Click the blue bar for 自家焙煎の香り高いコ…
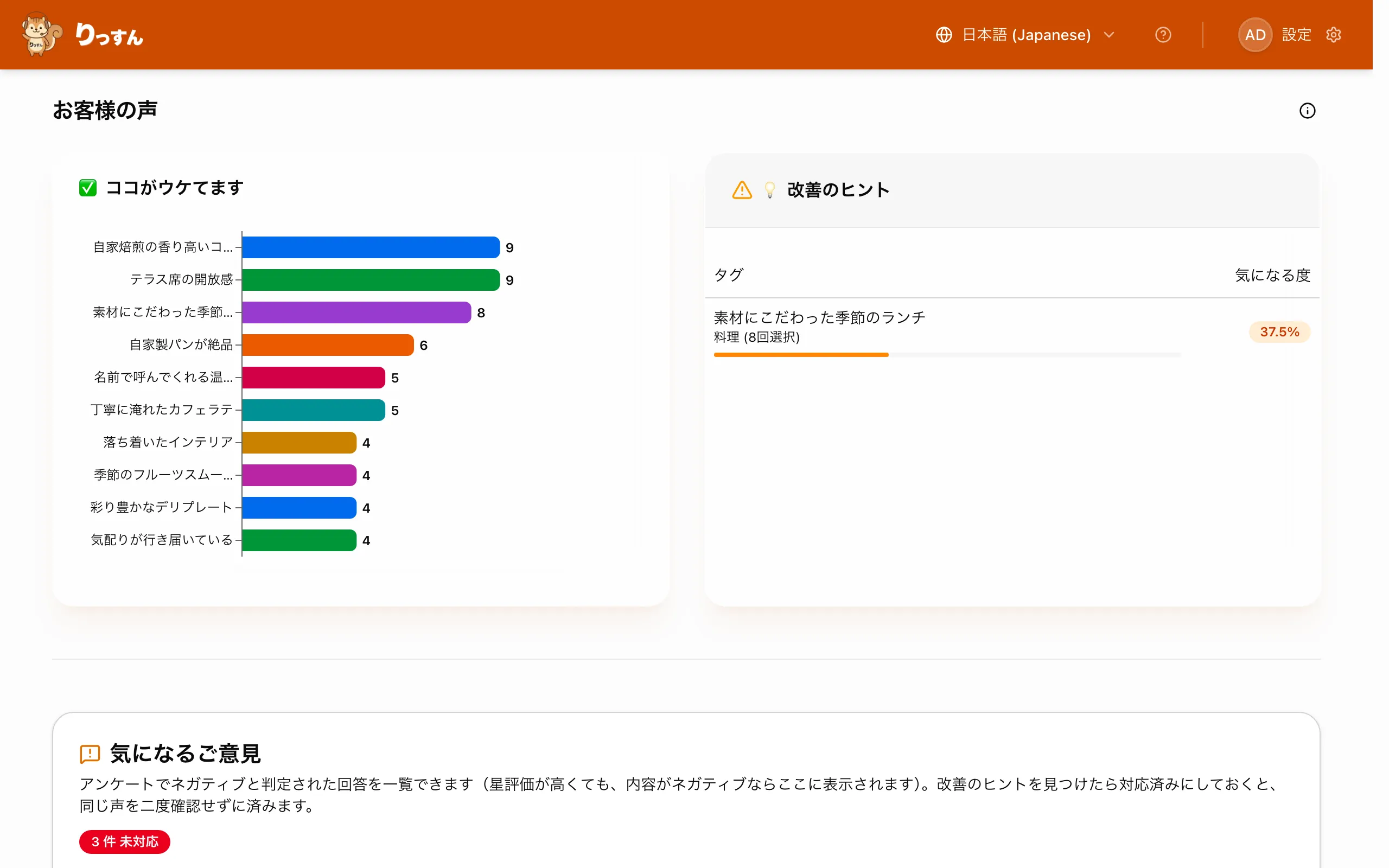This screenshot has height=868, width=1389. (371, 247)
